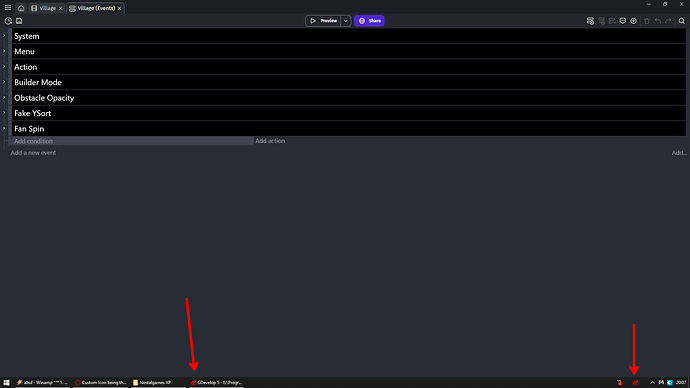Screen dimensions: 690x388
Task: Select the Fake YSort group title
Action: (33, 113)
